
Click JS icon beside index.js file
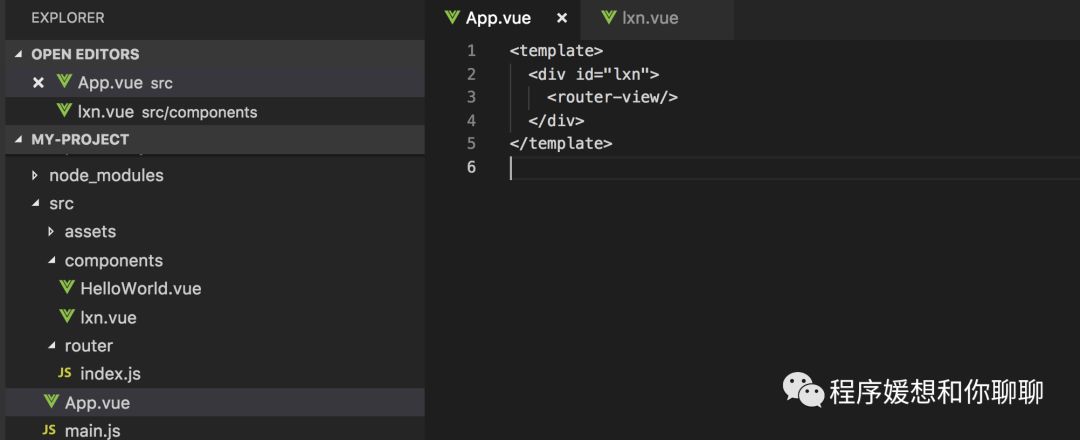tap(65, 373)
